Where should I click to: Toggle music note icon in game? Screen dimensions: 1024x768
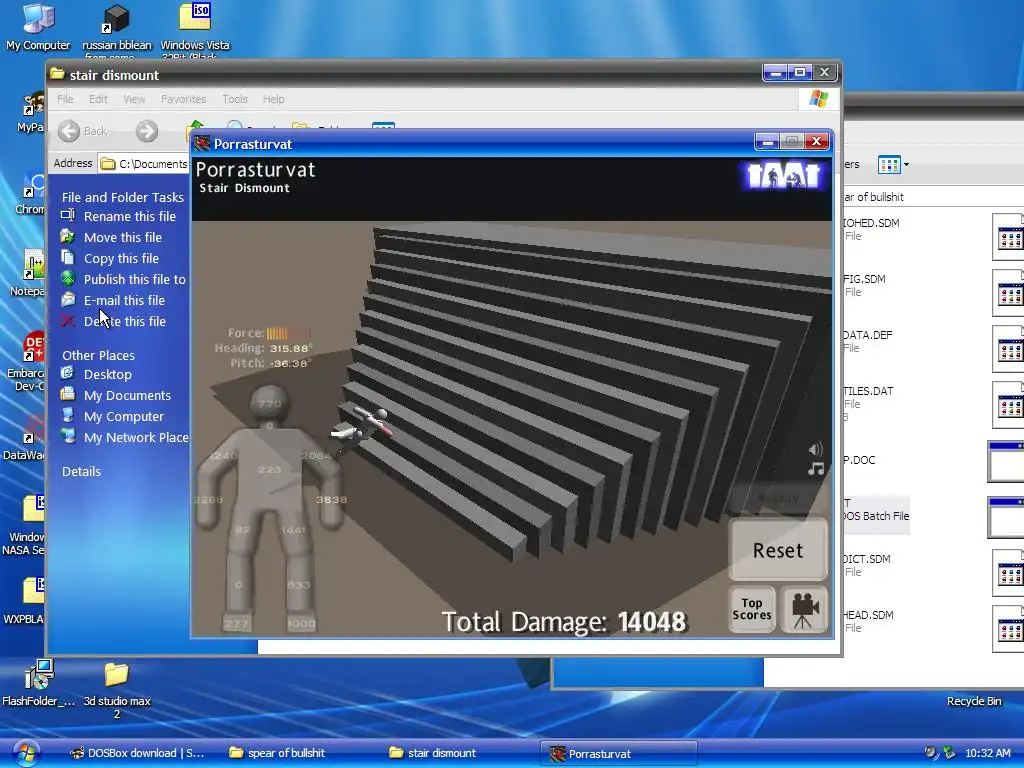(816, 469)
